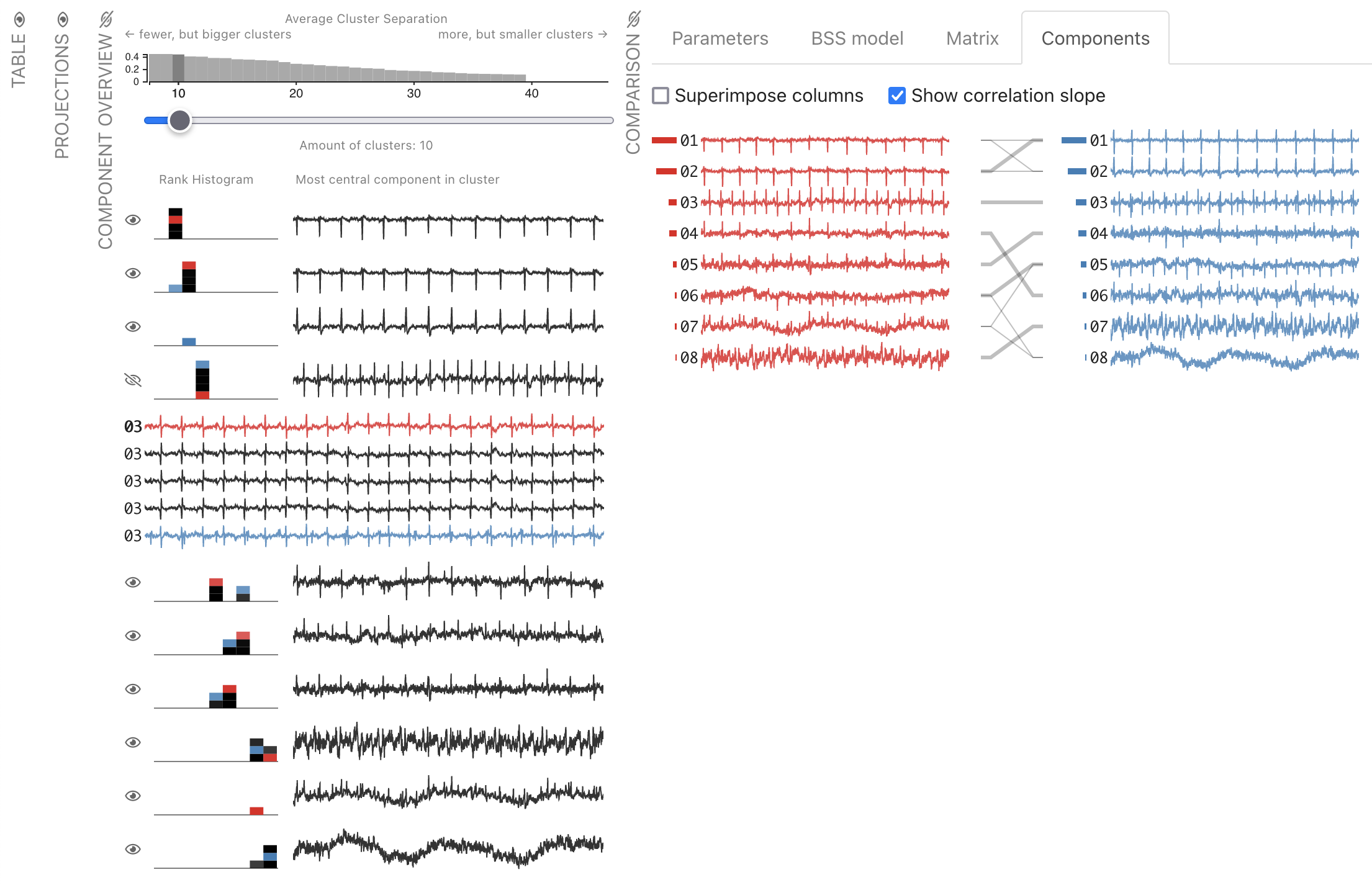Screen dimensions: 1372x885
Task: Toggle eye icon of cluster with single red bar
Action: pos(133,796)
